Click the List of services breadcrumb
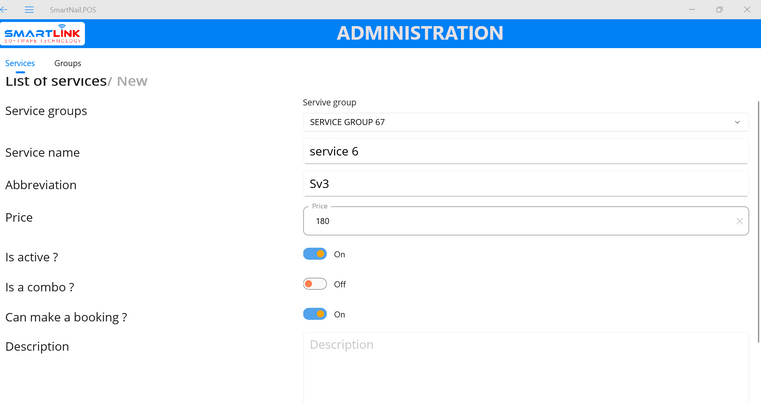761x404 pixels. coord(55,81)
